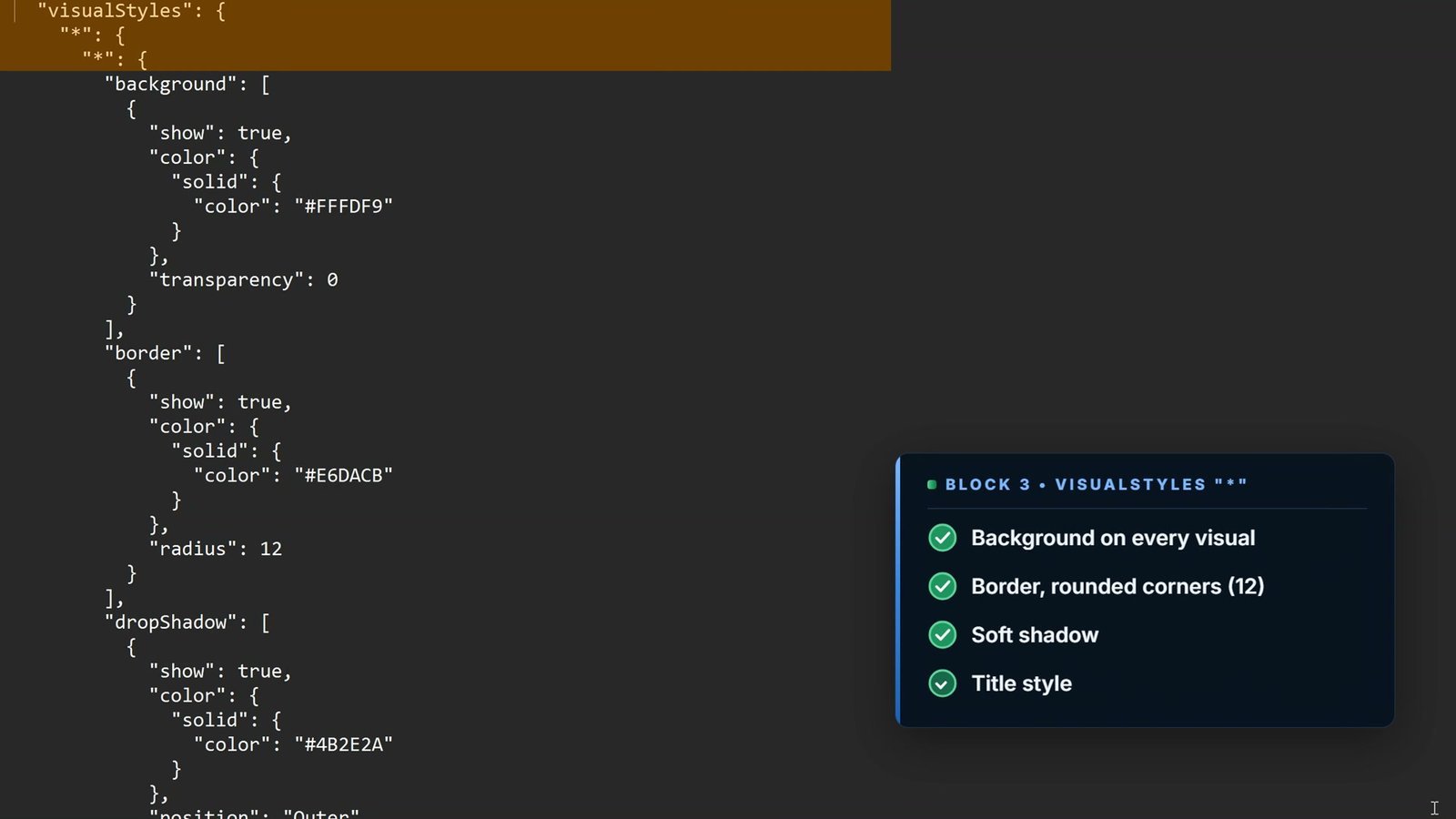1456x819 pixels.
Task: Click the color value "#FFFDF9"
Action: 343,207
